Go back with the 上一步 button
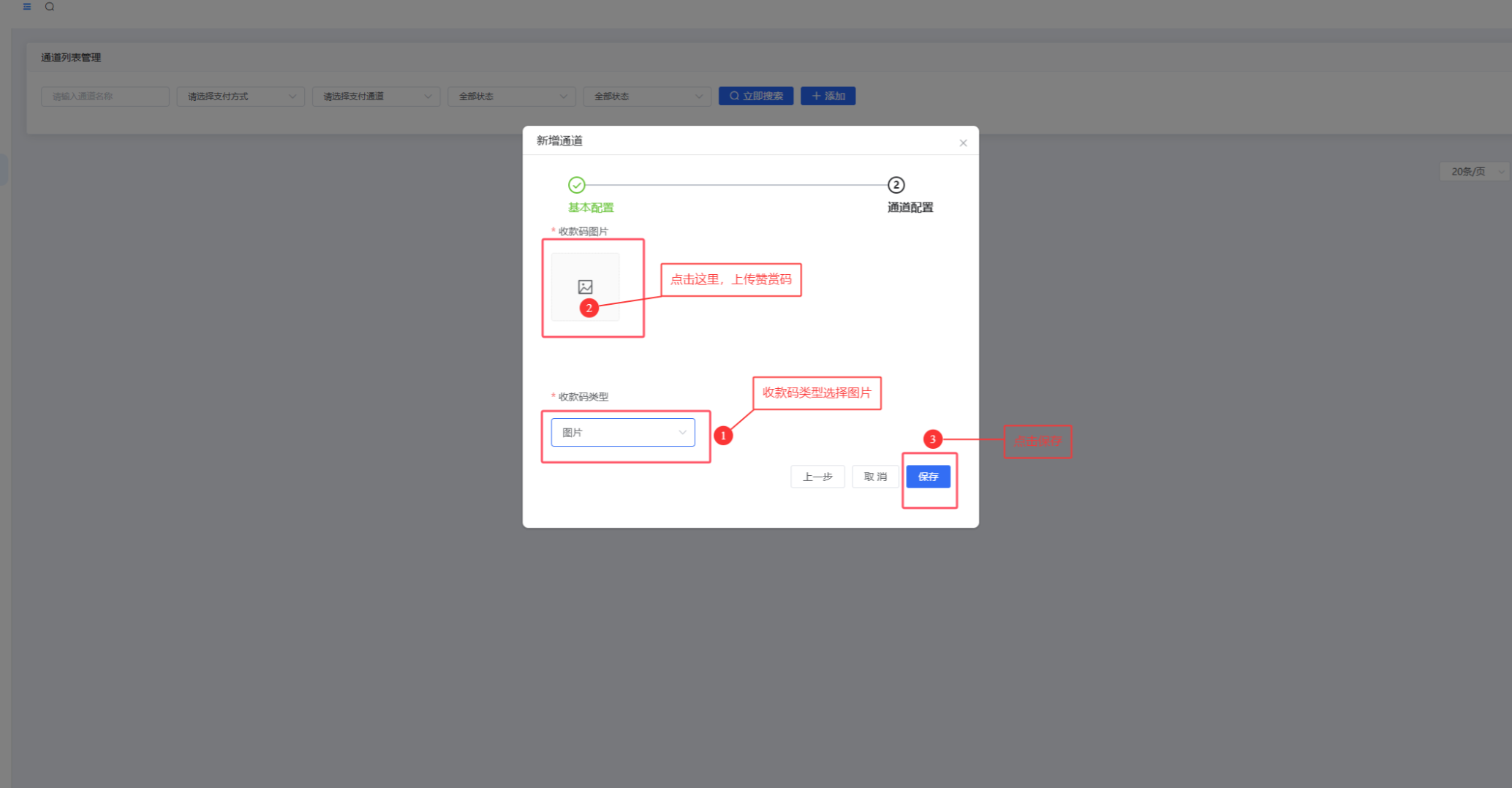1512x788 pixels. pos(817,477)
